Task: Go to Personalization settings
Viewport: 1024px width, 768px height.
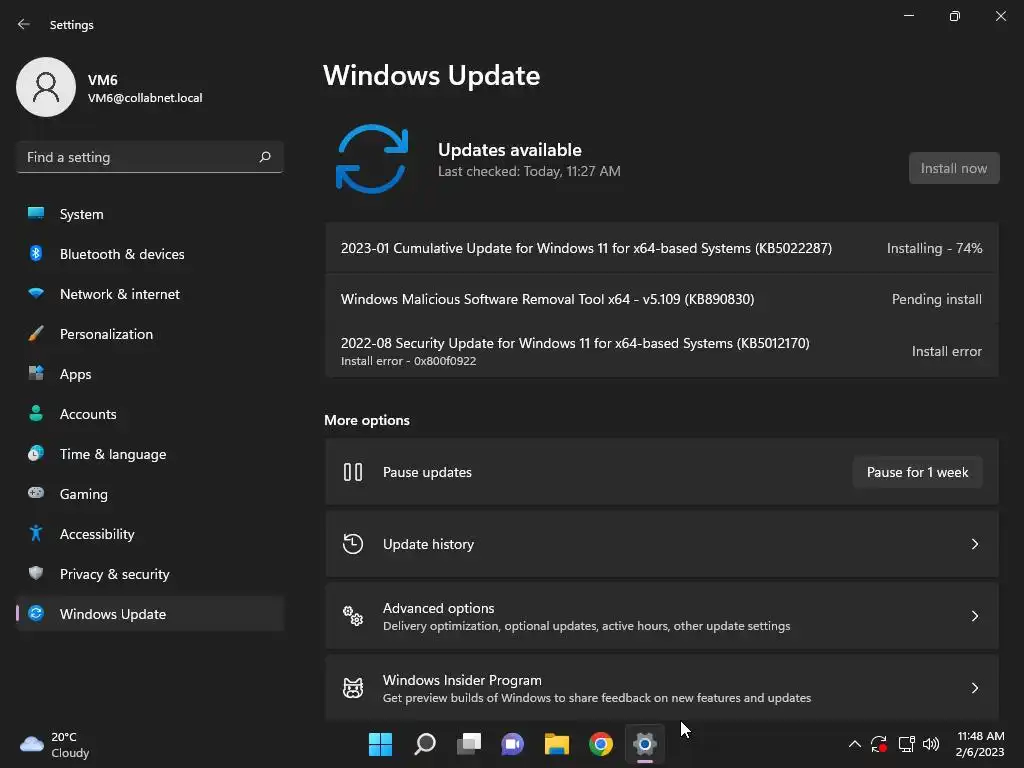Action: point(150,334)
